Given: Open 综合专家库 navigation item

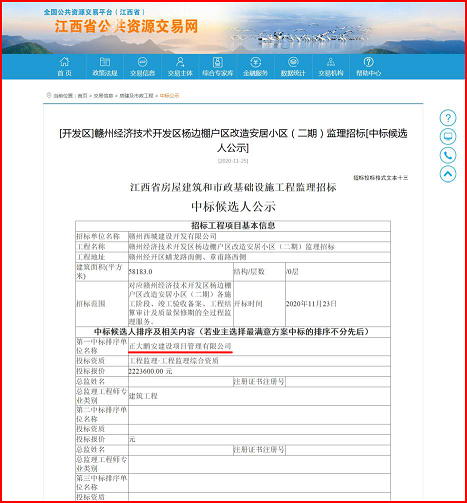Looking at the screenshot, I should click(218, 67).
